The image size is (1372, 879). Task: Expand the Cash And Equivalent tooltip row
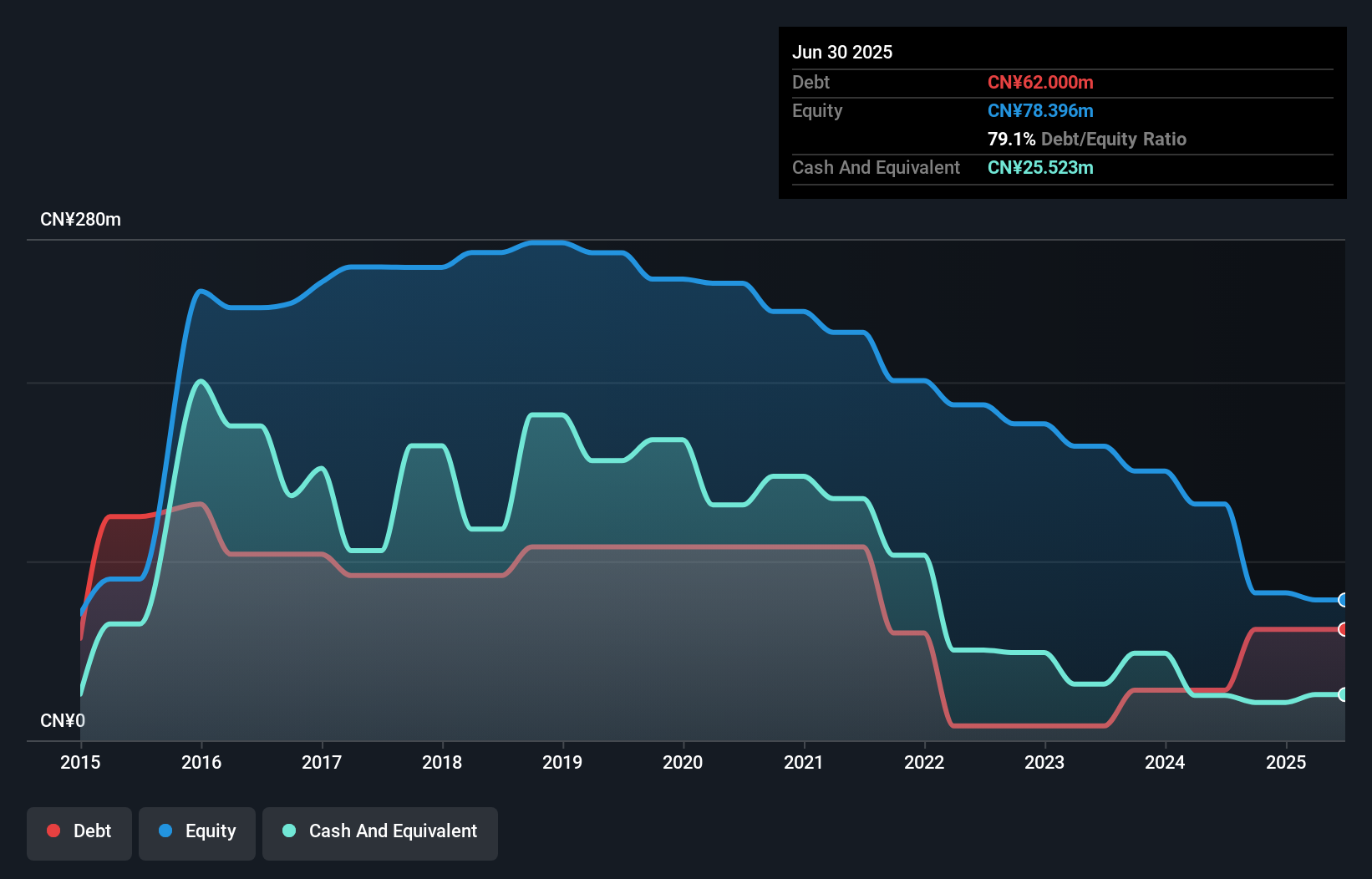pyautogui.click(x=876, y=167)
